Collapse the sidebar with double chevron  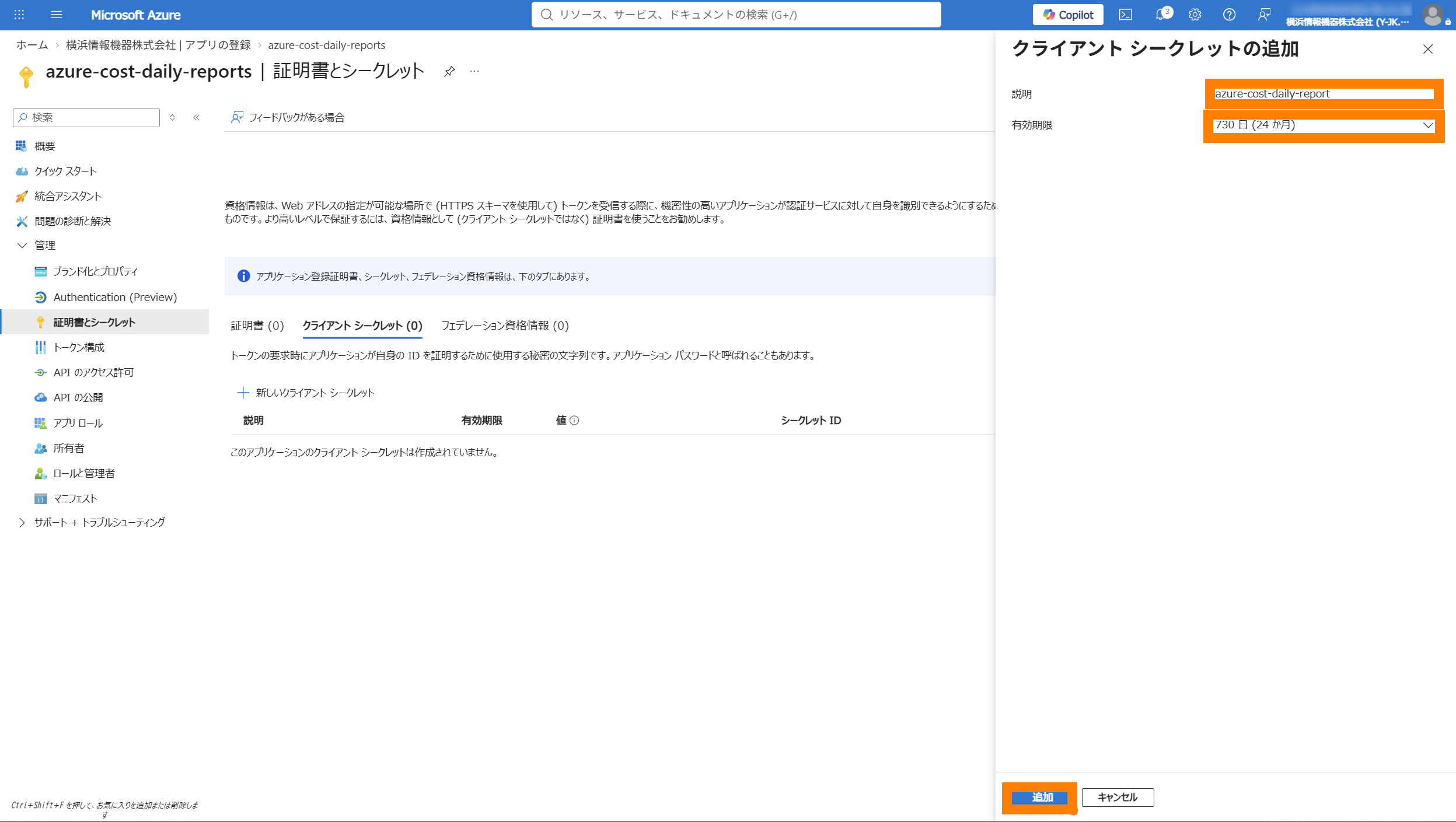[197, 117]
